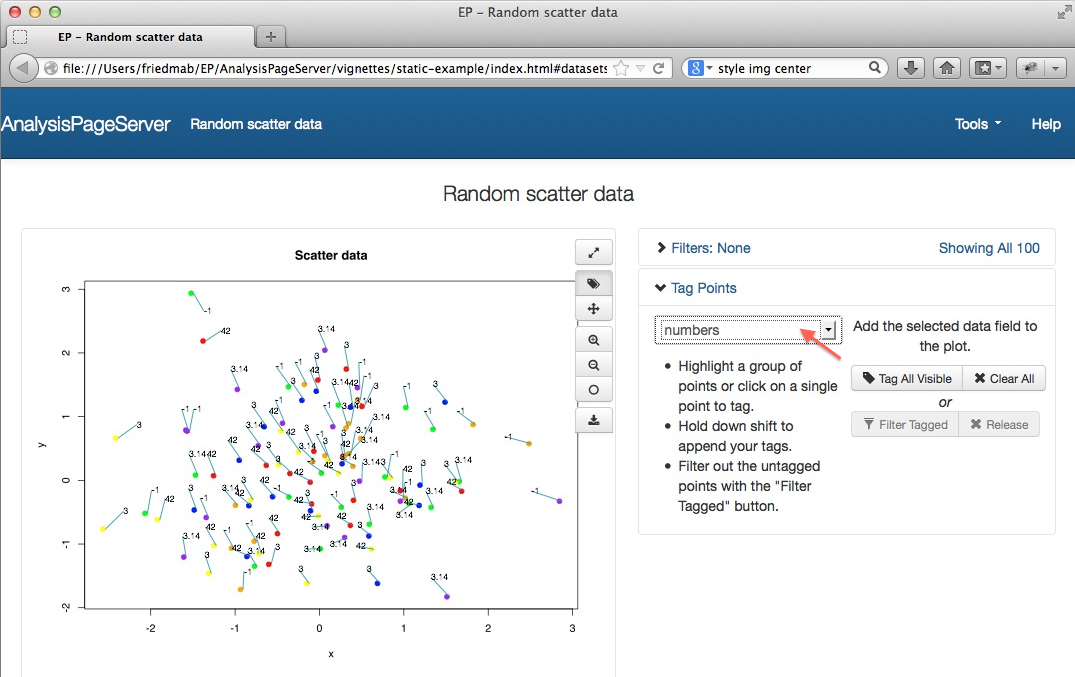Viewport: 1075px width, 677px height.
Task: Click the expand plot fullscreen icon
Action: [594, 253]
